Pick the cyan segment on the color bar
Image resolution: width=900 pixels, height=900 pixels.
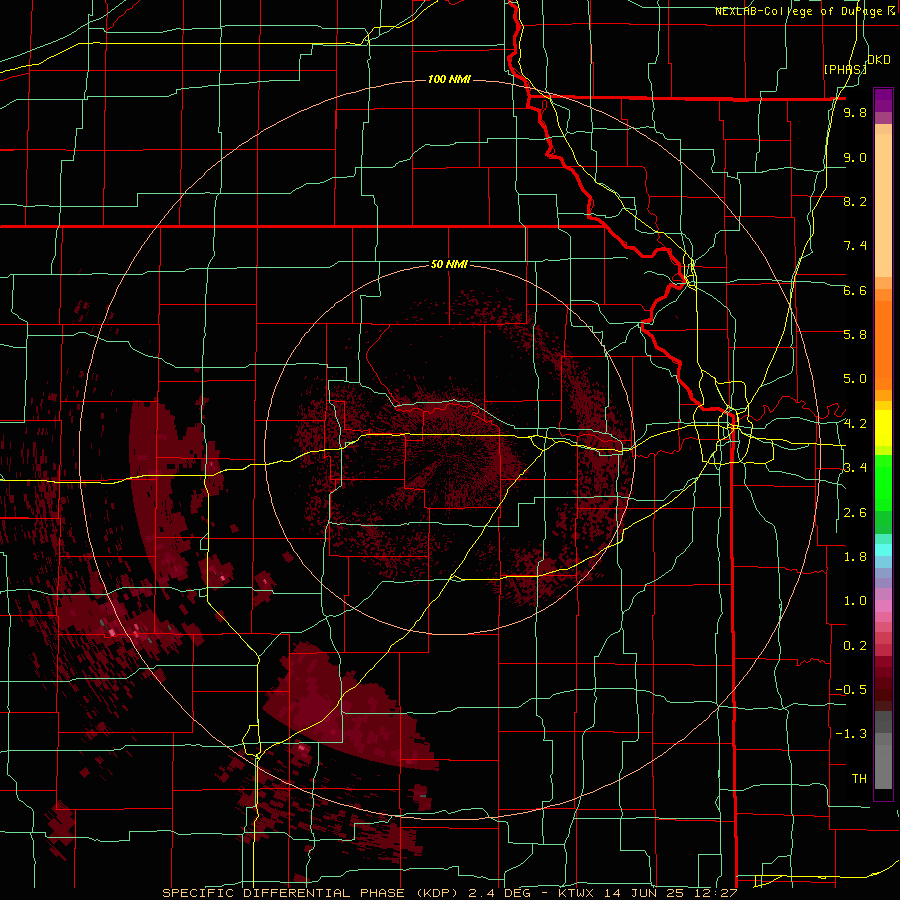(x=883, y=550)
